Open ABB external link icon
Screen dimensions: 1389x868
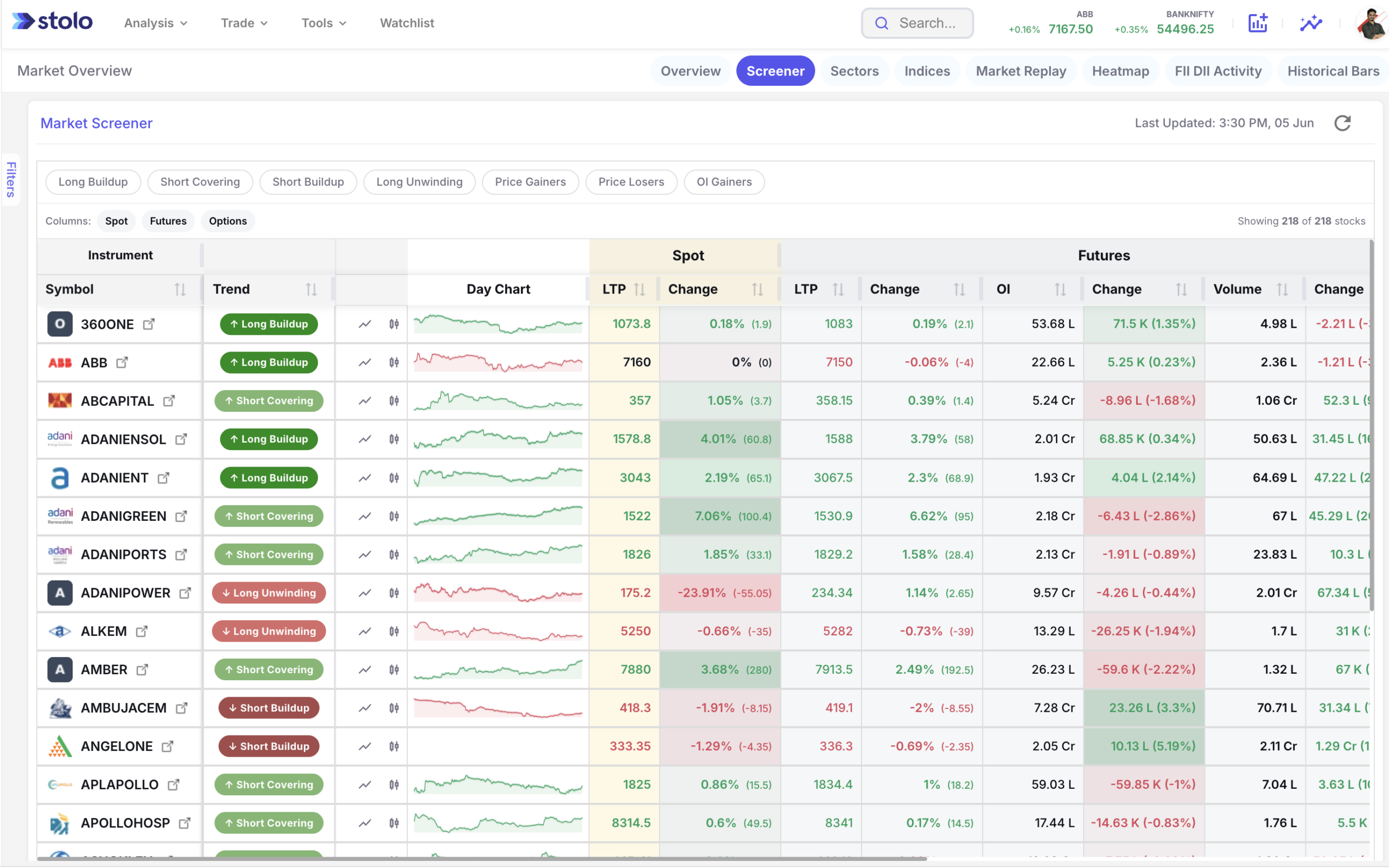[x=122, y=362]
